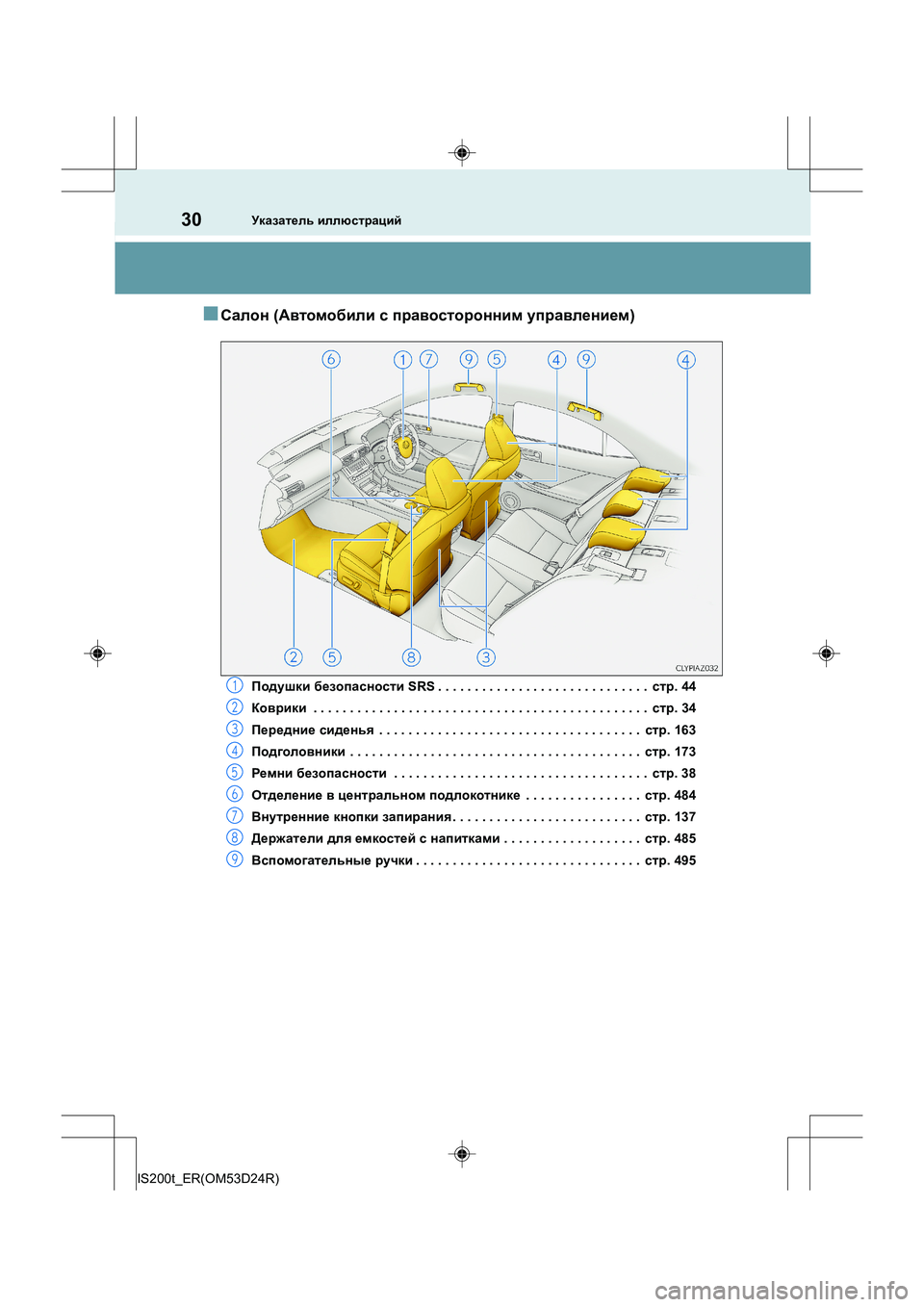This screenshot has height=1307, width=924.
Task: Open the 'Подушки безопасности SRS' entry, стр. 44
Action: point(343,686)
